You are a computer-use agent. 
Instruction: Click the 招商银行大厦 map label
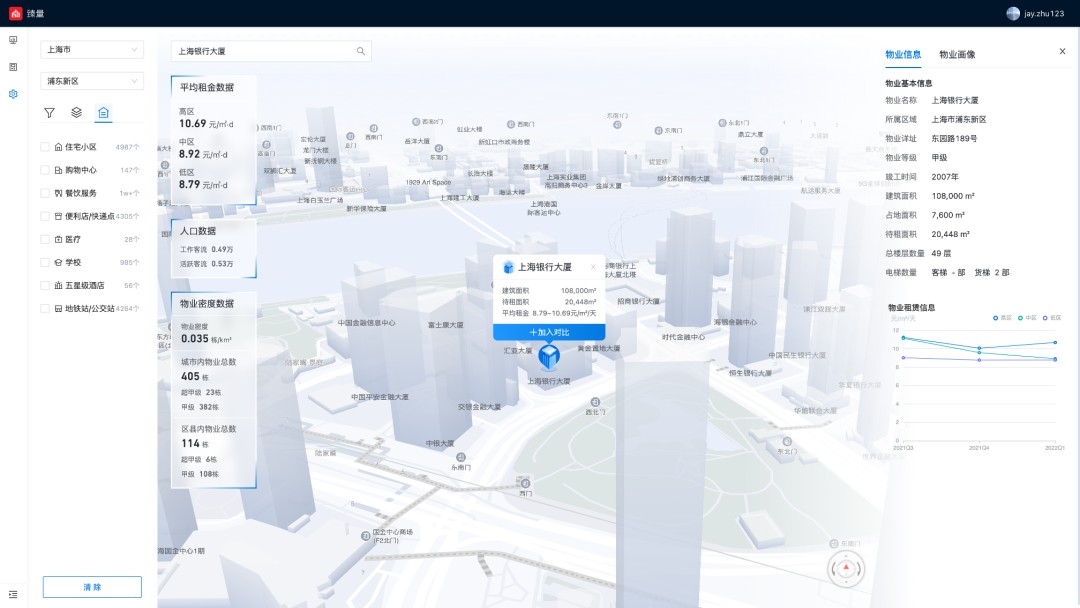coord(638,301)
